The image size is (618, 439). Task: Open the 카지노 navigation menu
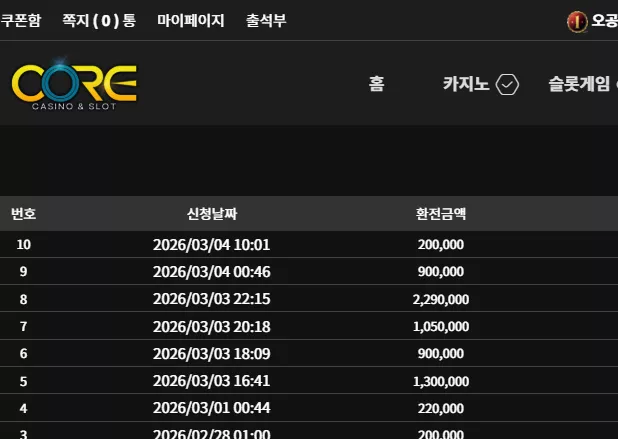coord(466,84)
